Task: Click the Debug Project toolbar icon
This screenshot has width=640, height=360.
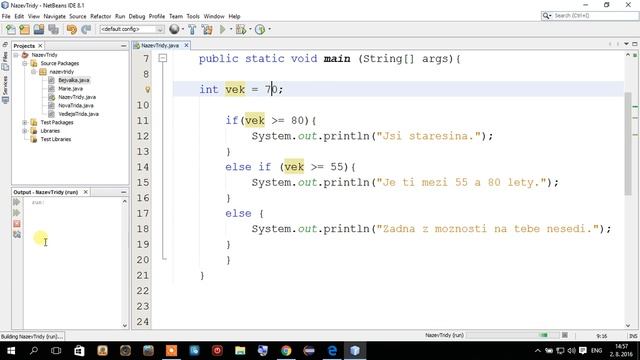Action: pyautogui.click(x=241, y=29)
